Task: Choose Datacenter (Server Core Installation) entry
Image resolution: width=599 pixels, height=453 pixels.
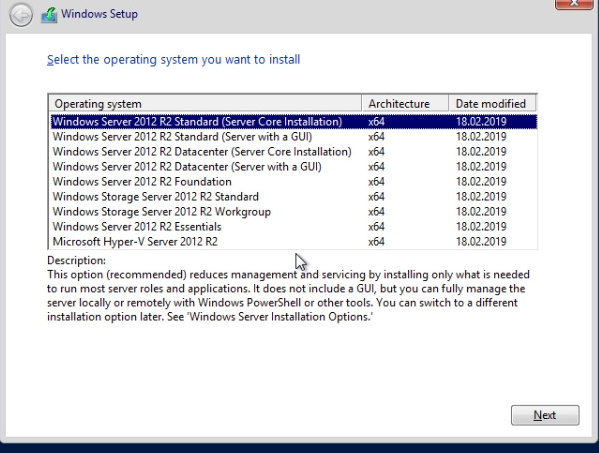Action: click(x=293, y=152)
